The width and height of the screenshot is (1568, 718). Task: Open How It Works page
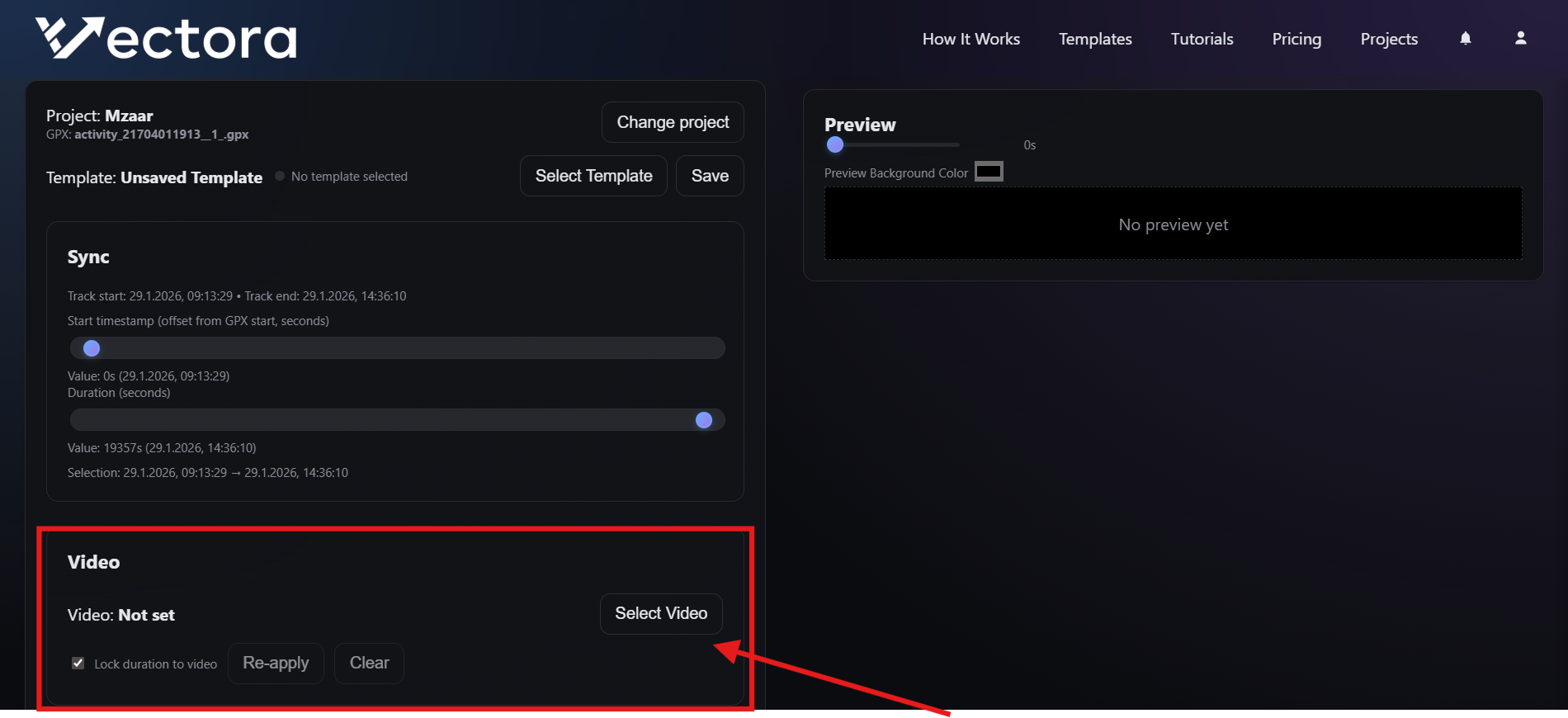pyautogui.click(x=971, y=39)
